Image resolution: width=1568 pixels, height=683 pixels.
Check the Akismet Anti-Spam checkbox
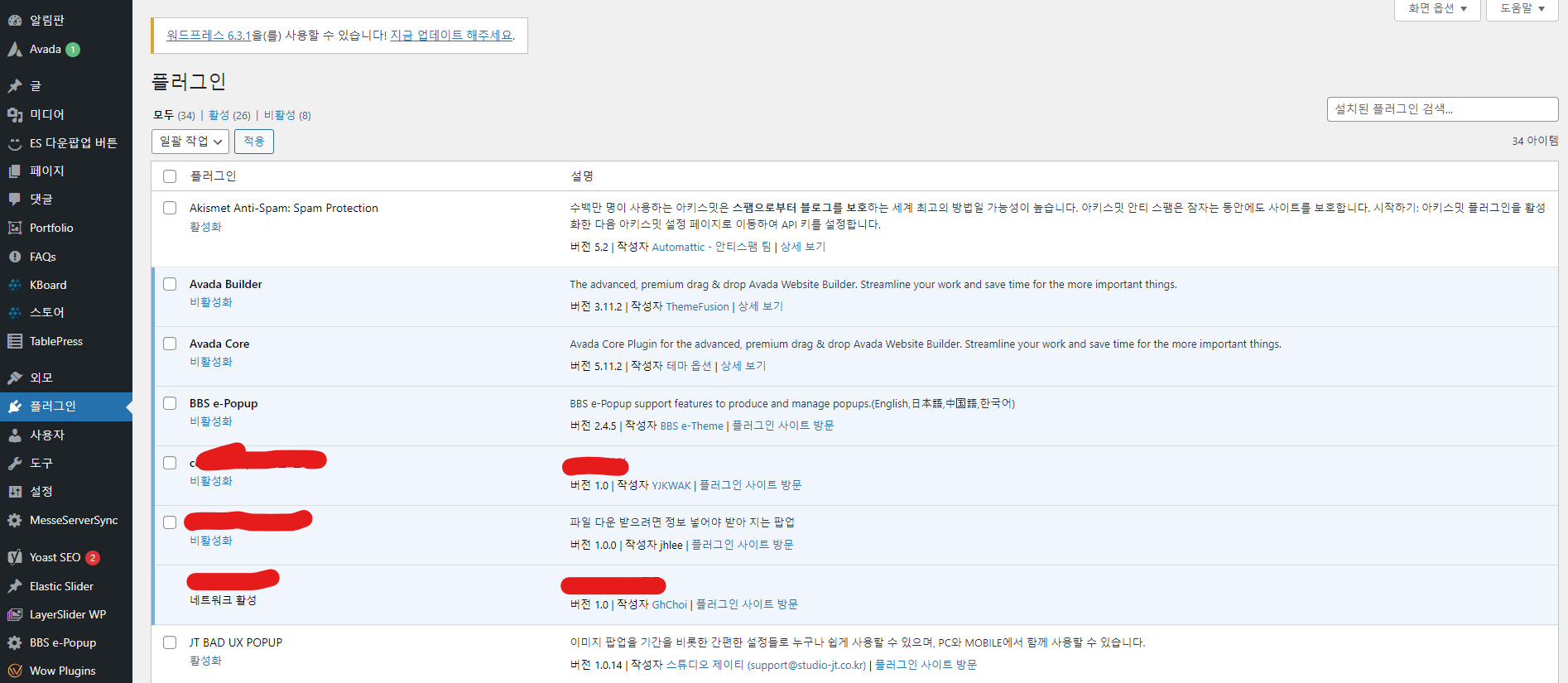pos(170,208)
